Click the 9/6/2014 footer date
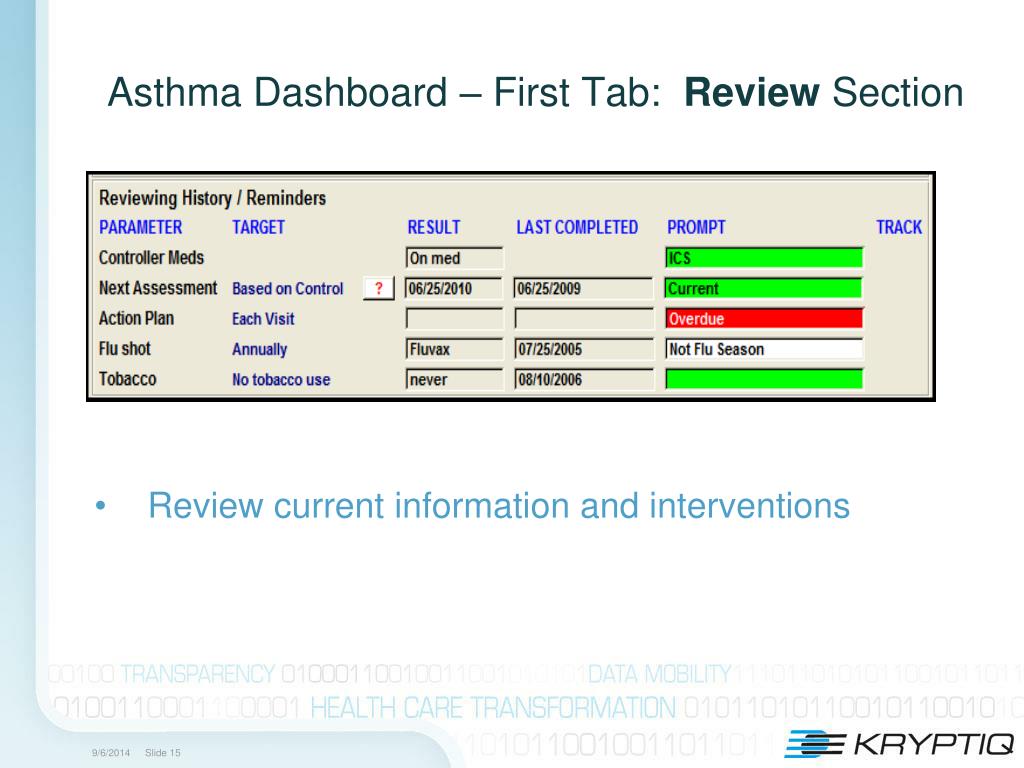Screen dimensions: 1024x768 coord(111,753)
